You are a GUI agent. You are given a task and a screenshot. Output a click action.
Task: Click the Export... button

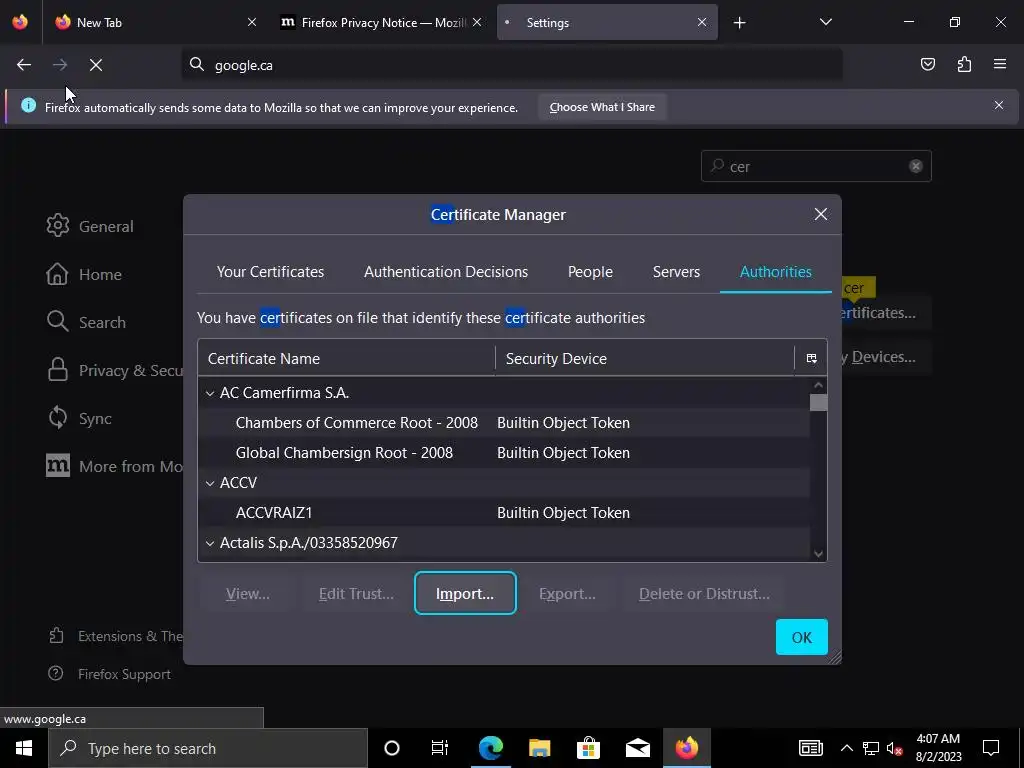pos(567,594)
